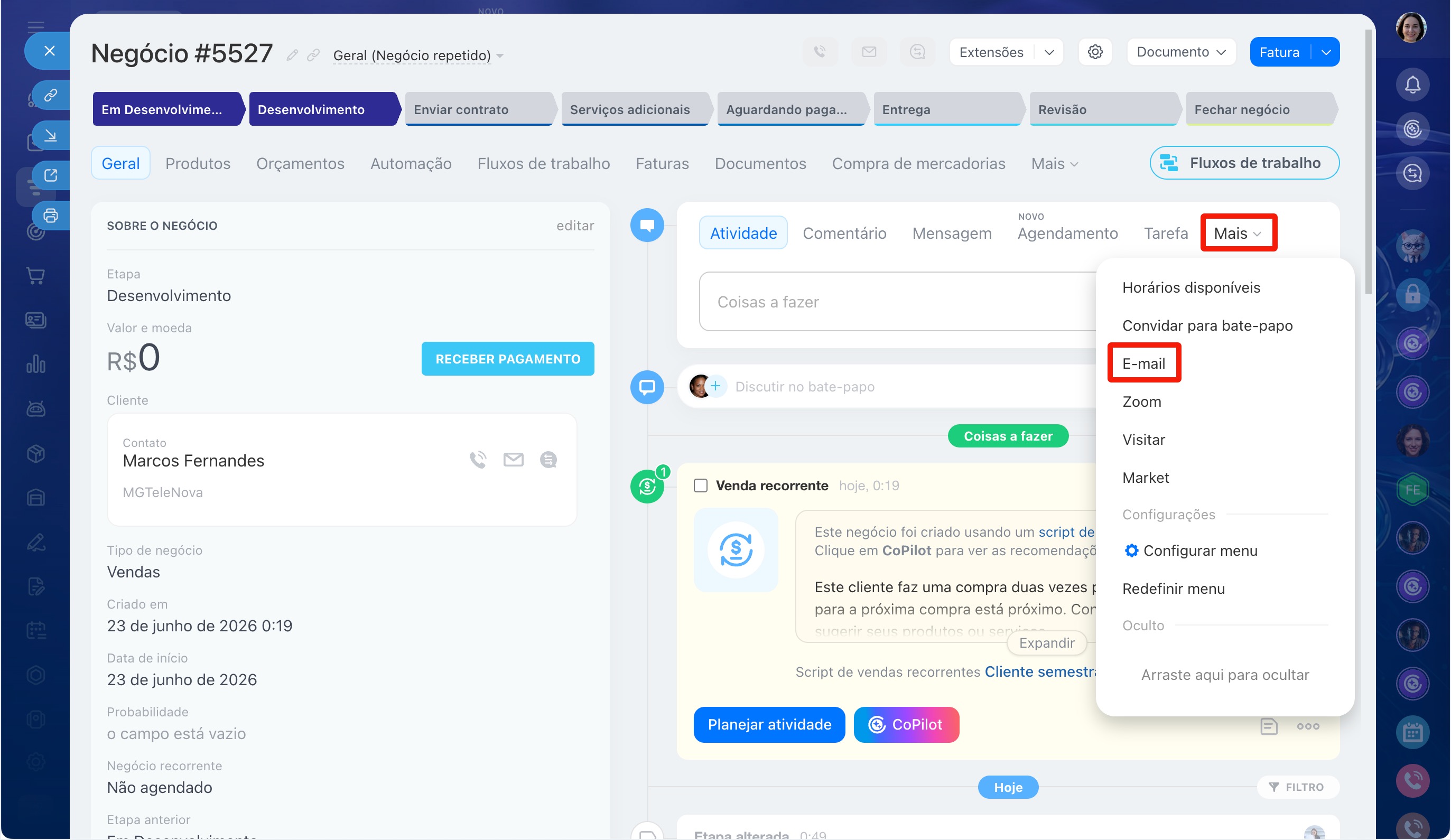Viewport: 1451px width, 840px height.
Task: Click the vertical scrollbar of the deal panel
Action: [x=1368, y=161]
